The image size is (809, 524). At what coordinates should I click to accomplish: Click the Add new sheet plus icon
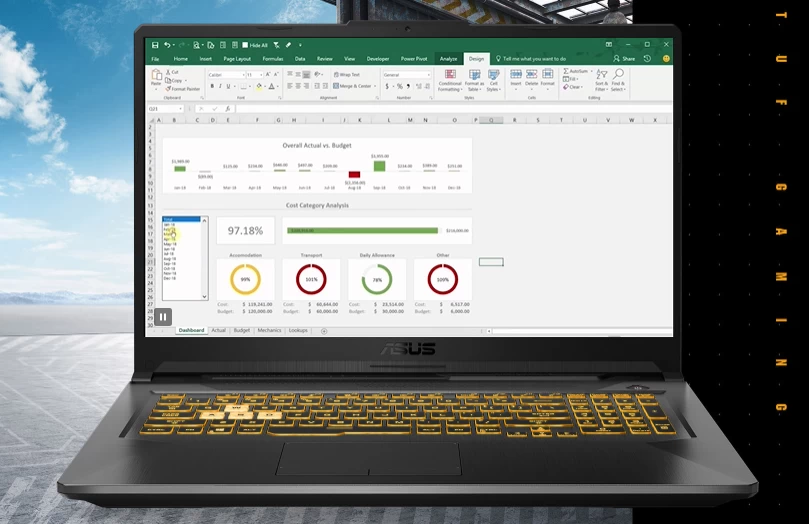click(x=324, y=330)
